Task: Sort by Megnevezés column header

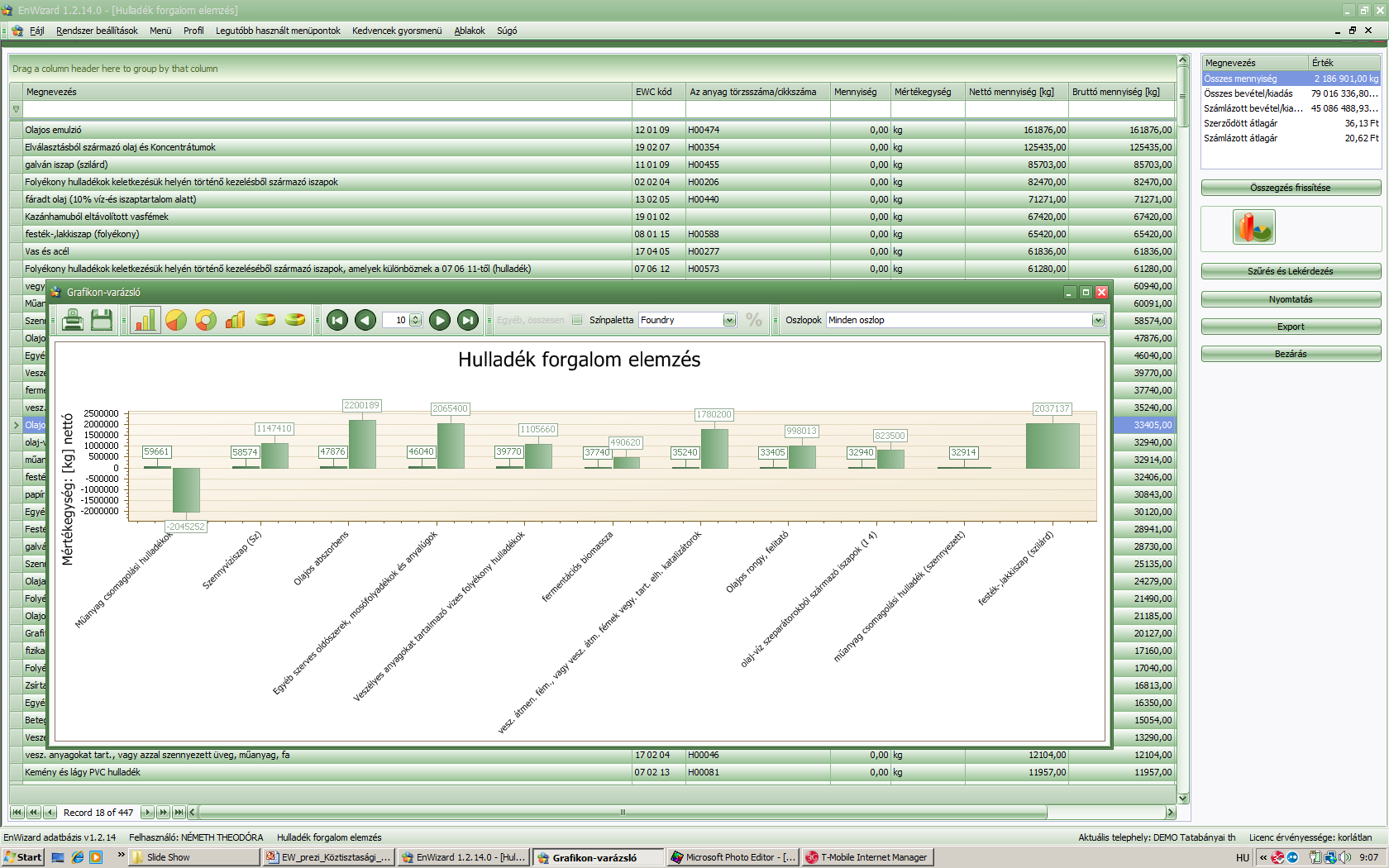Action: coord(327,92)
